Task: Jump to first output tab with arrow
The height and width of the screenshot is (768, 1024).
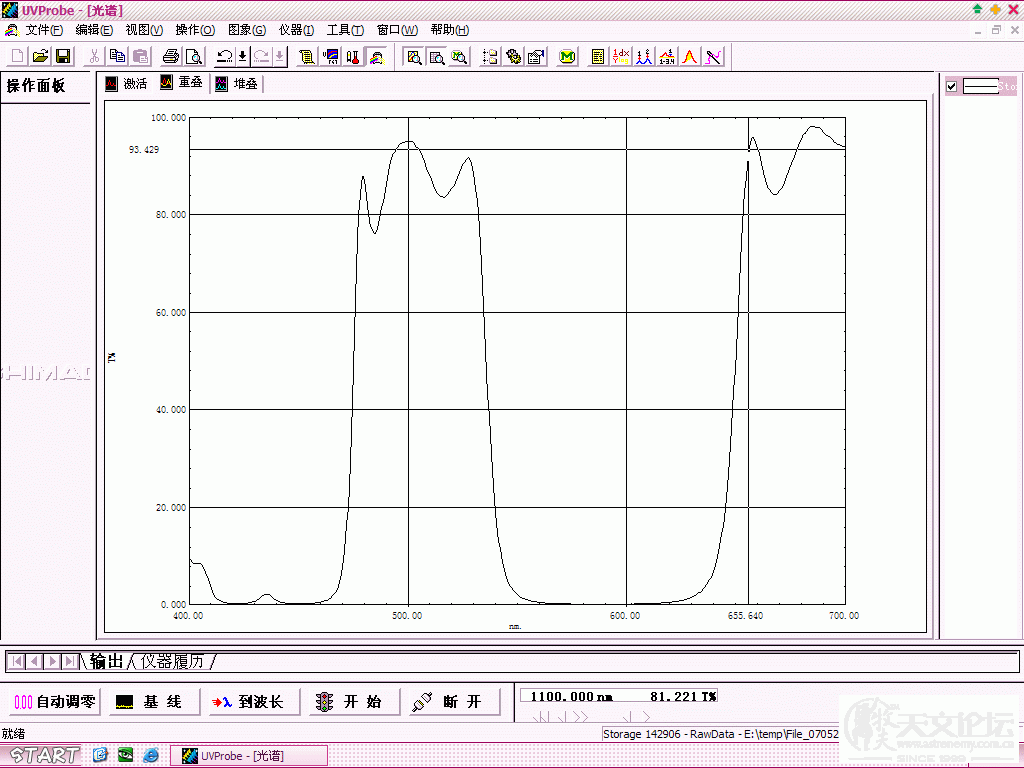Action: click(x=17, y=662)
